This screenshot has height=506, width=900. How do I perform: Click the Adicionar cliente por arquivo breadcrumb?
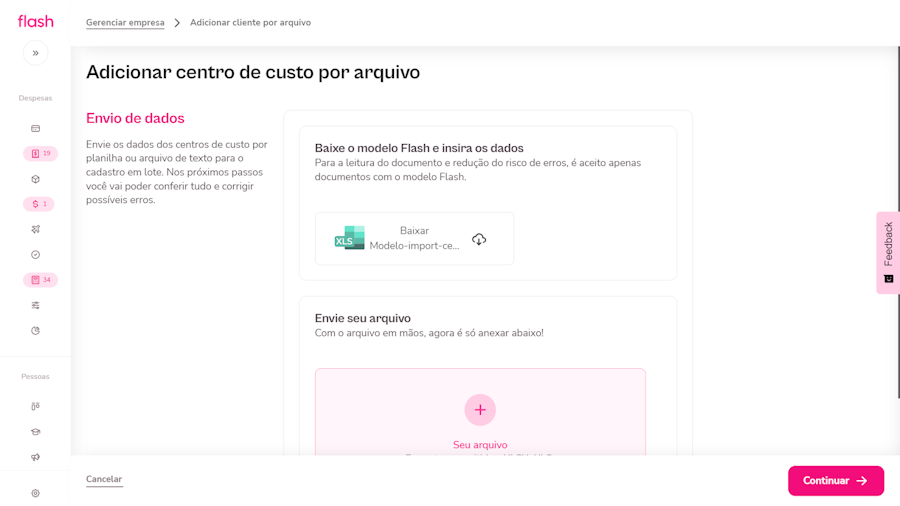pos(250,22)
